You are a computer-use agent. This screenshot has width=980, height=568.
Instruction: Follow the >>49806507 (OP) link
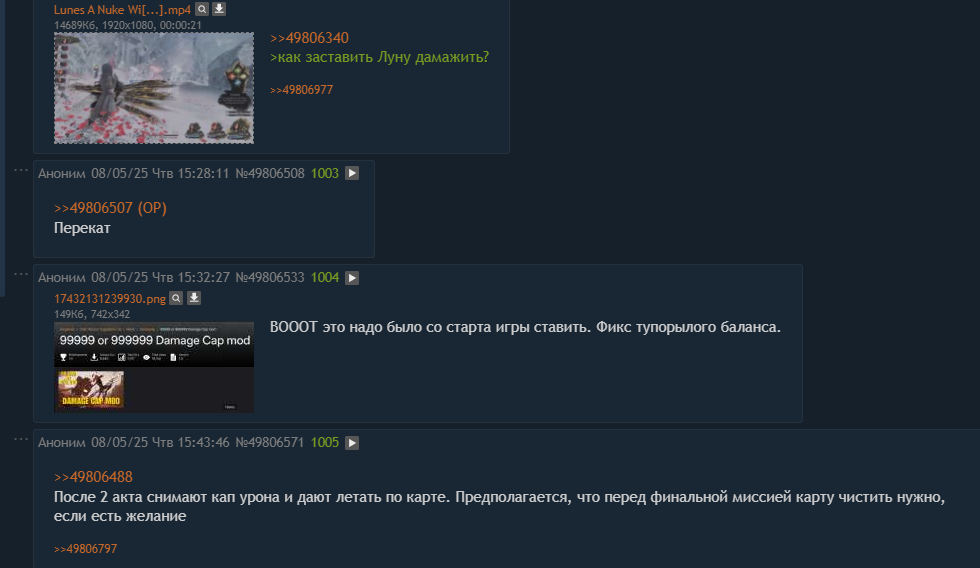click(110, 208)
